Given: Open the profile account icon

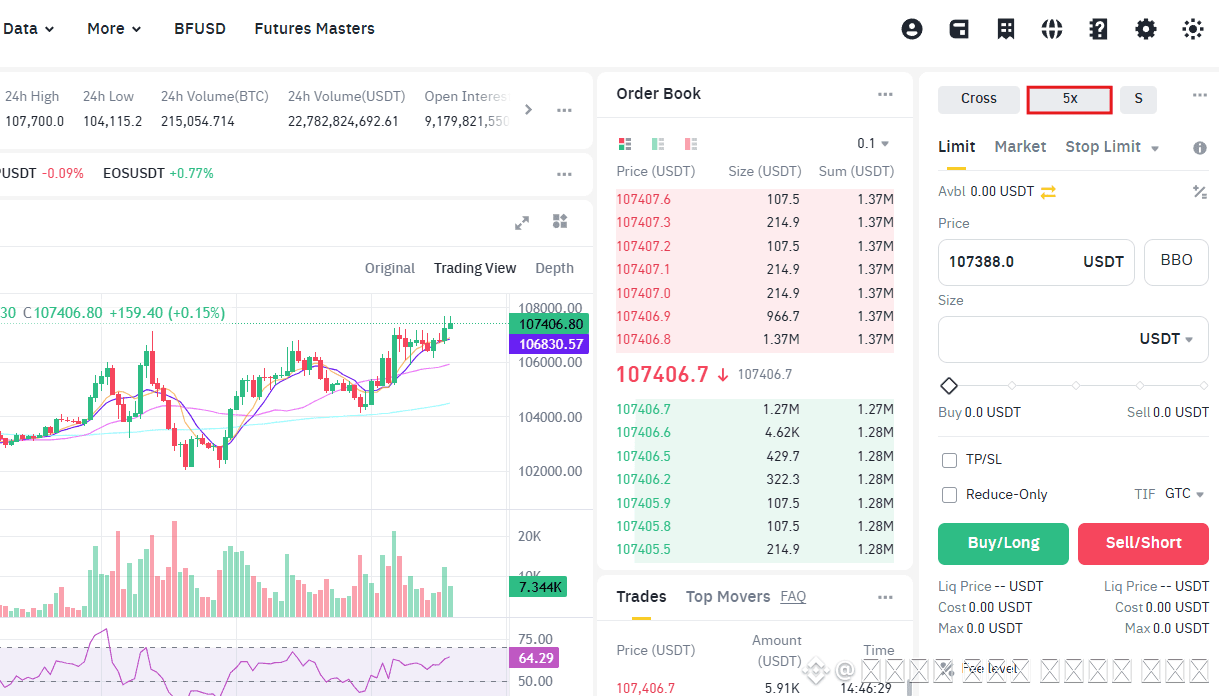Looking at the screenshot, I should pos(912,29).
